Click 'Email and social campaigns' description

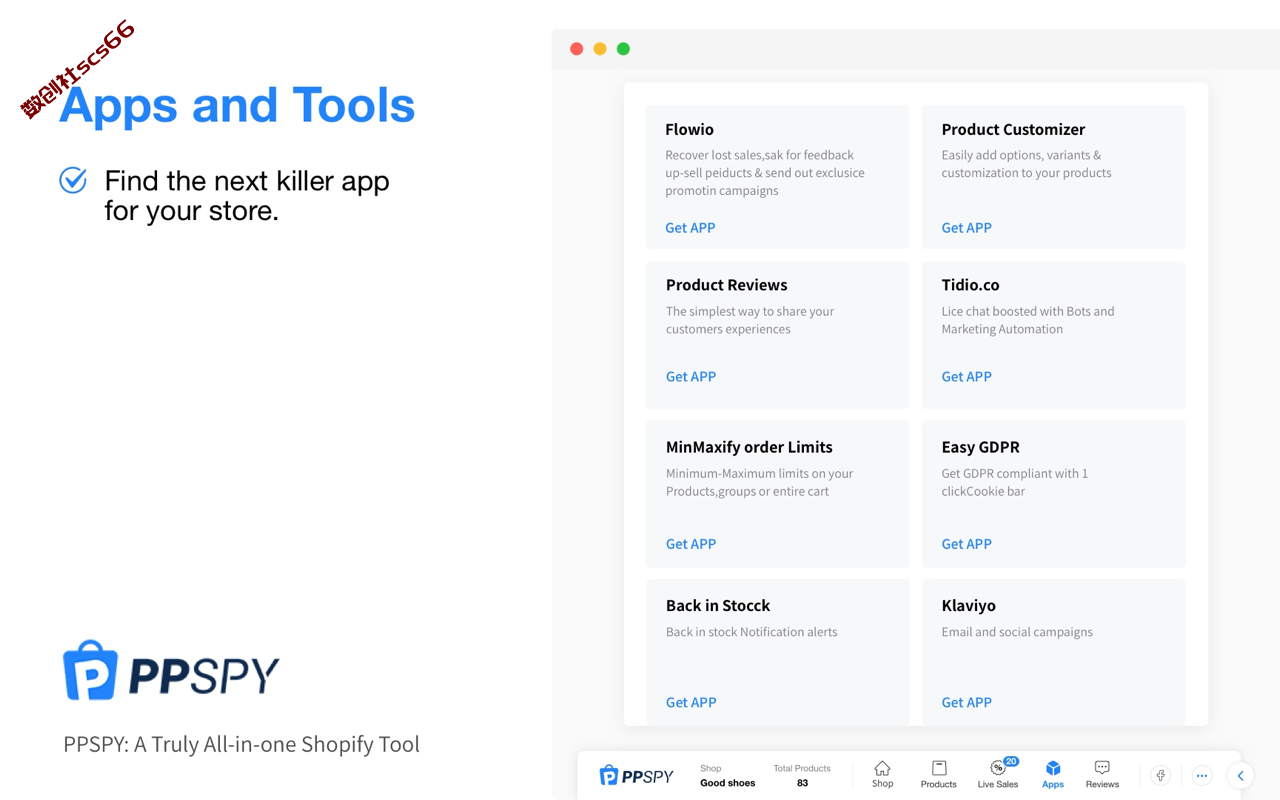pyautogui.click(x=1017, y=632)
